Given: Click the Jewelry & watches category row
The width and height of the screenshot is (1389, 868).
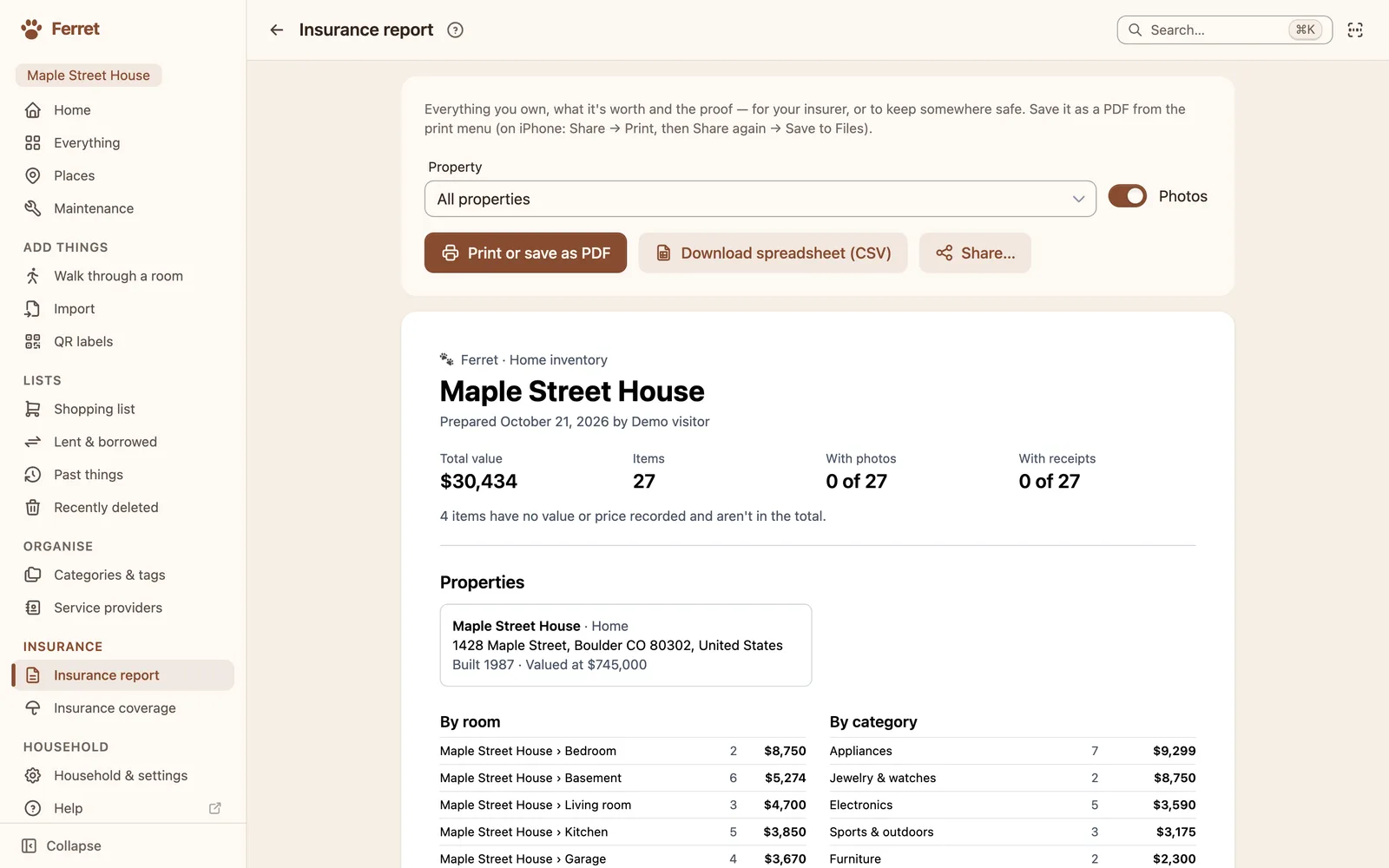Looking at the screenshot, I should [x=1012, y=778].
